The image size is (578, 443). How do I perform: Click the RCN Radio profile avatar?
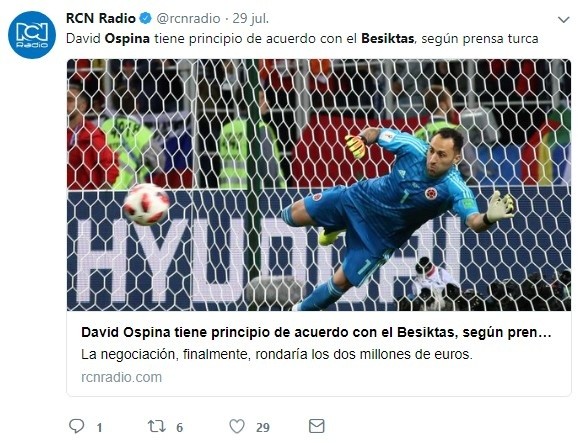(32, 35)
